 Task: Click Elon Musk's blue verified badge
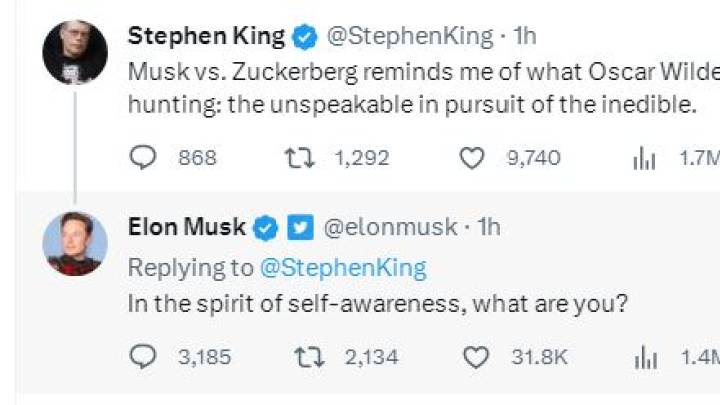coord(266,228)
